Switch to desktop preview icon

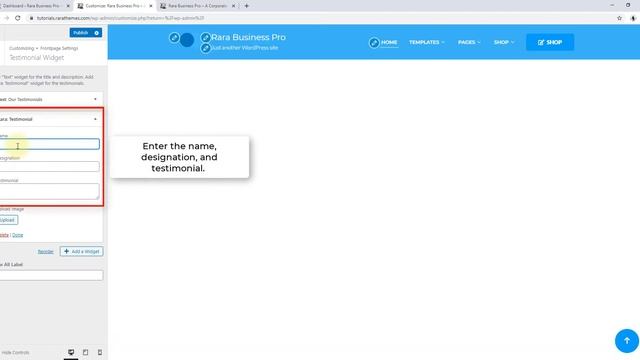(x=71, y=352)
